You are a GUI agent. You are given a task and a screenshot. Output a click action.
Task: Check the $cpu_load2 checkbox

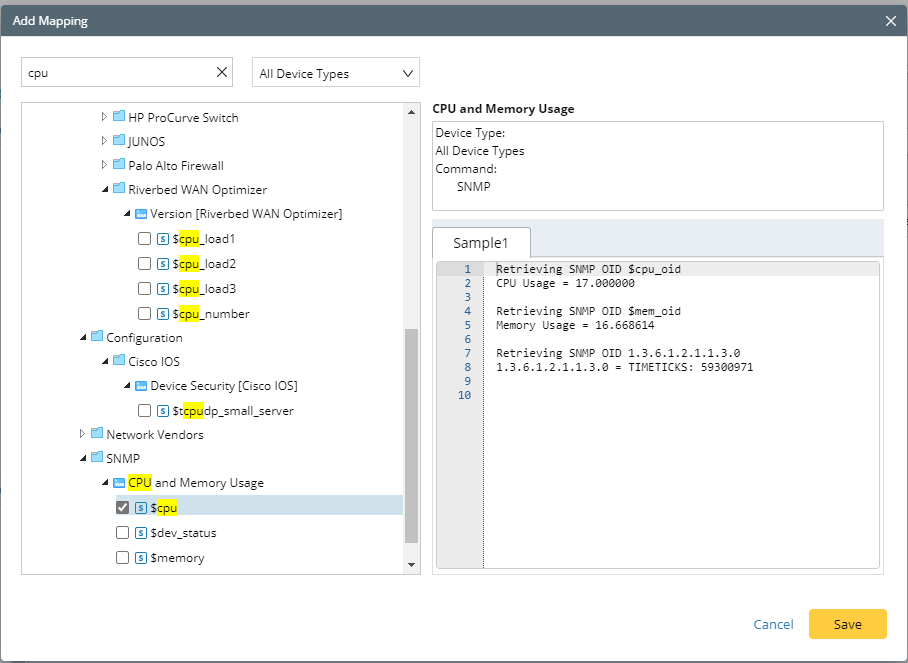tap(145, 264)
